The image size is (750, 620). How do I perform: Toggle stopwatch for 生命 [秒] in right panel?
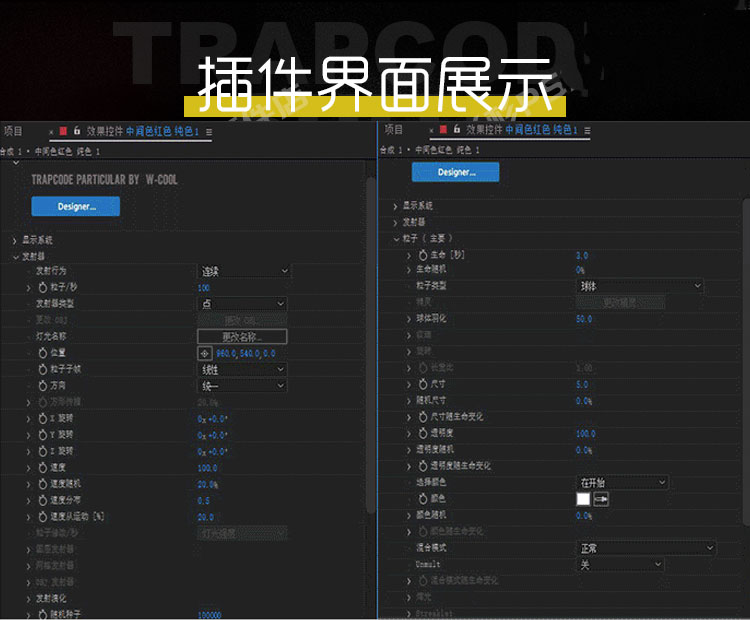(x=423, y=255)
